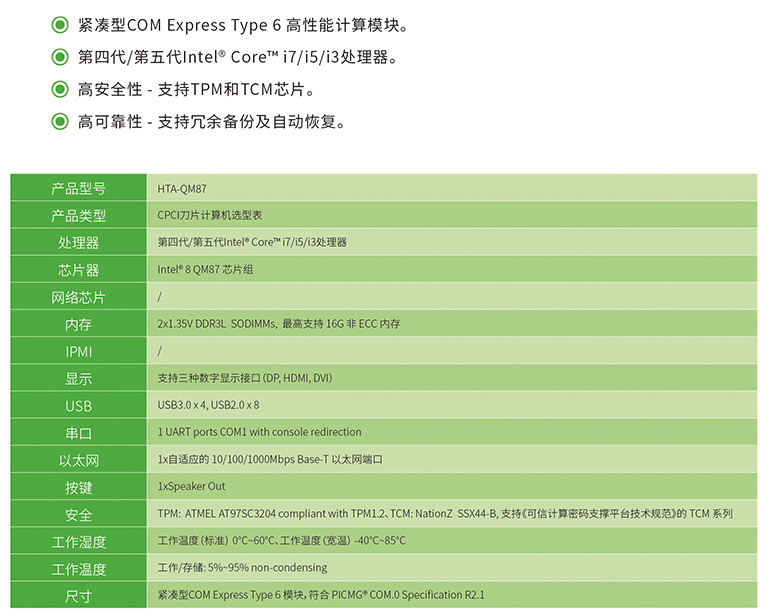Click the table cell with i7/i5/i3处理器

coord(452,242)
